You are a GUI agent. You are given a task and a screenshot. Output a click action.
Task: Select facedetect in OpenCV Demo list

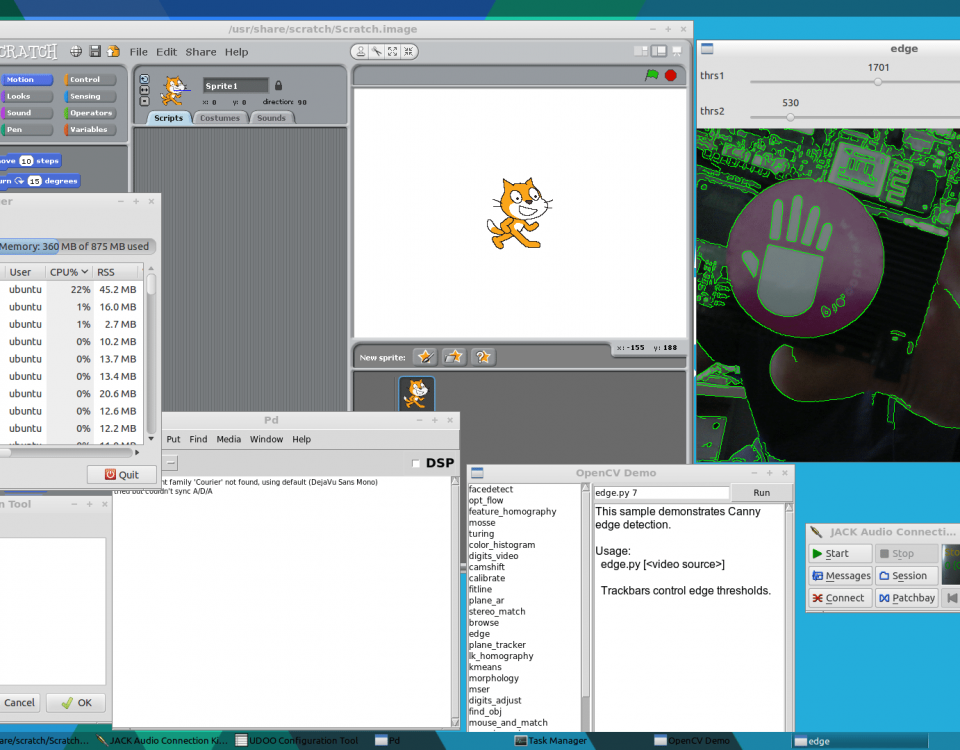click(x=490, y=489)
